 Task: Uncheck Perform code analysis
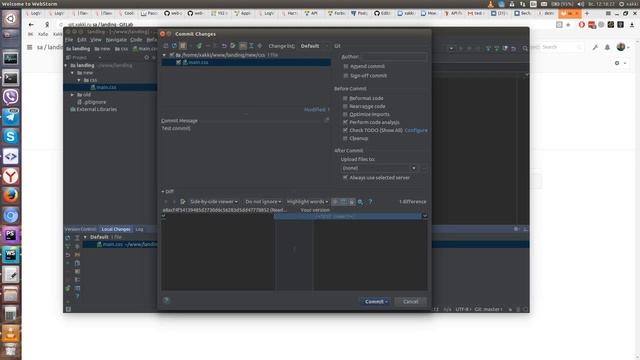(x=345, y=122)
